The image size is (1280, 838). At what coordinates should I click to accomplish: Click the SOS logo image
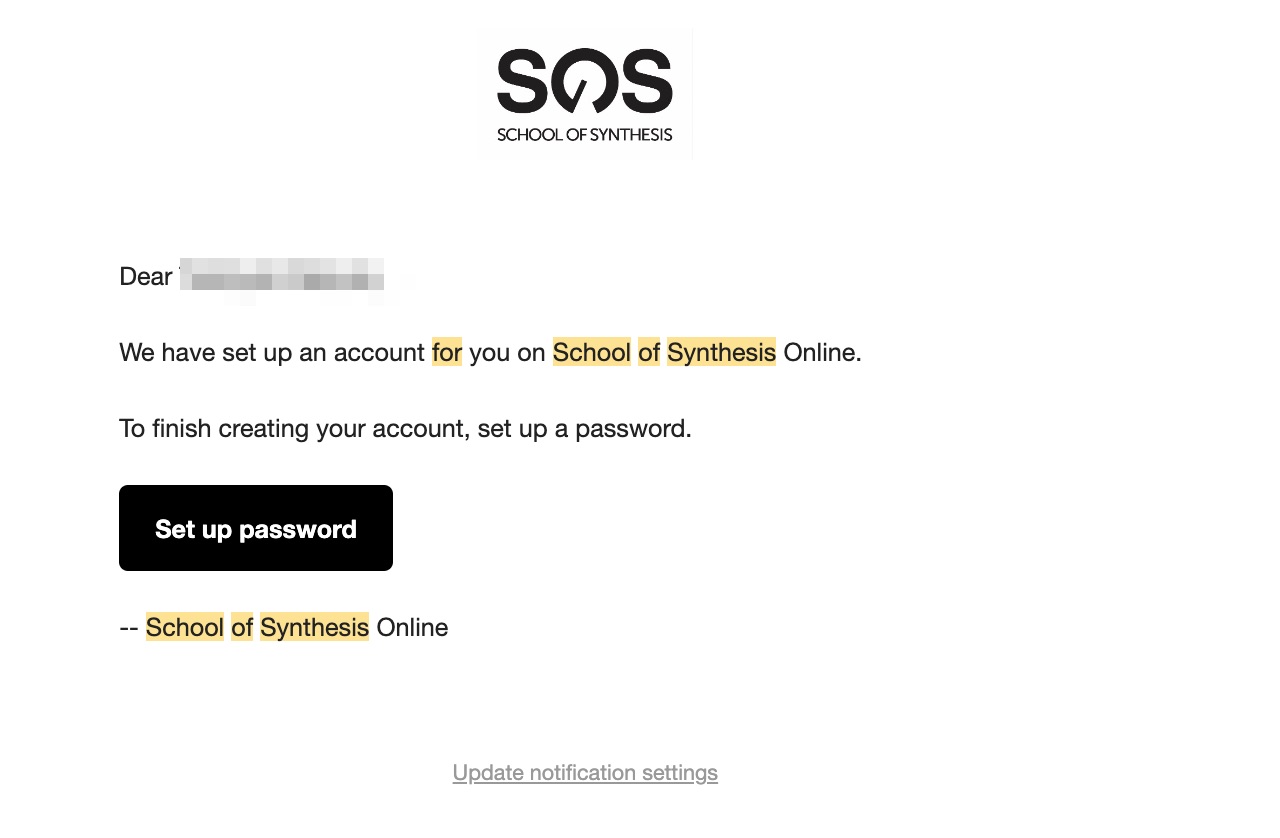(x=584, y=82)
